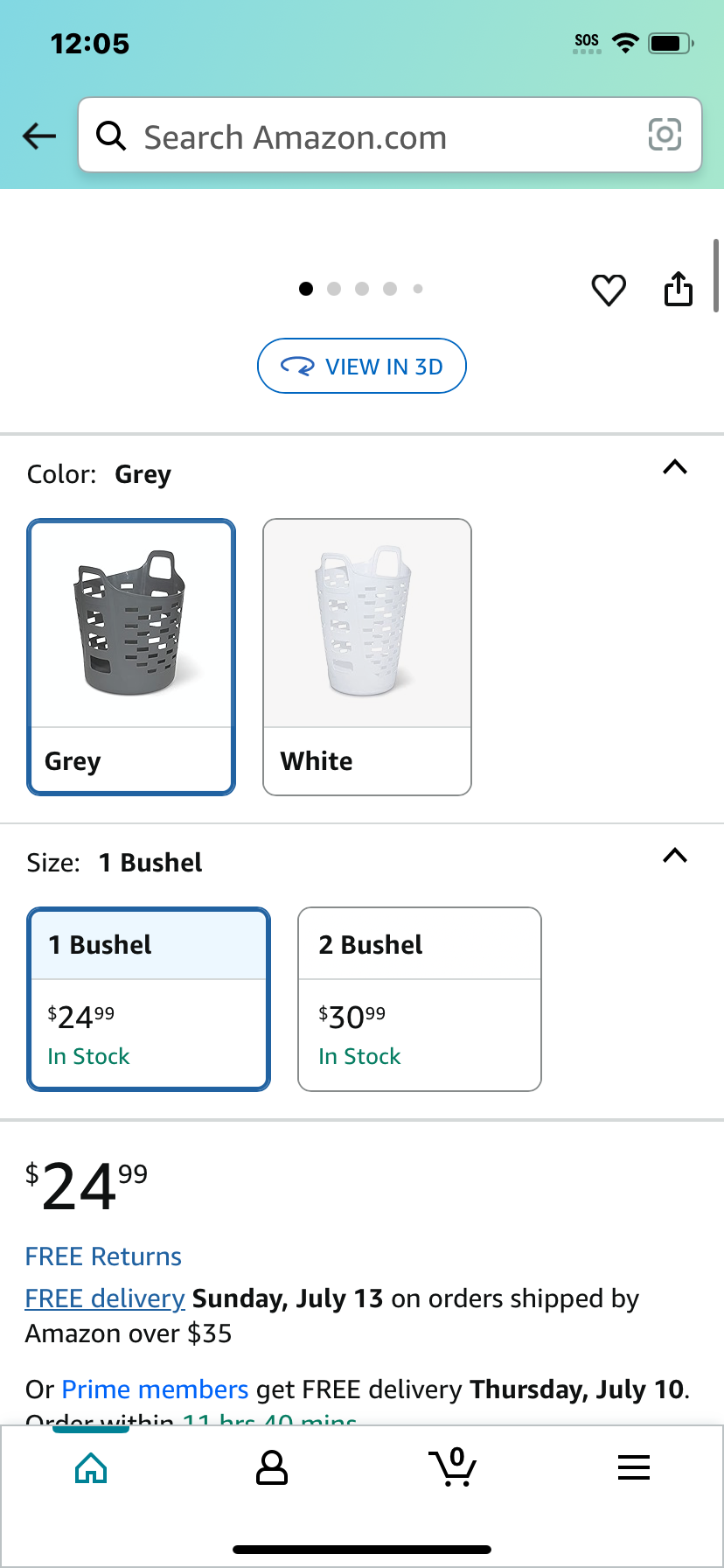Image resolution: width=724 pixels, height=1568 pixels.
Task: Select the White color option
Action: 367,657
